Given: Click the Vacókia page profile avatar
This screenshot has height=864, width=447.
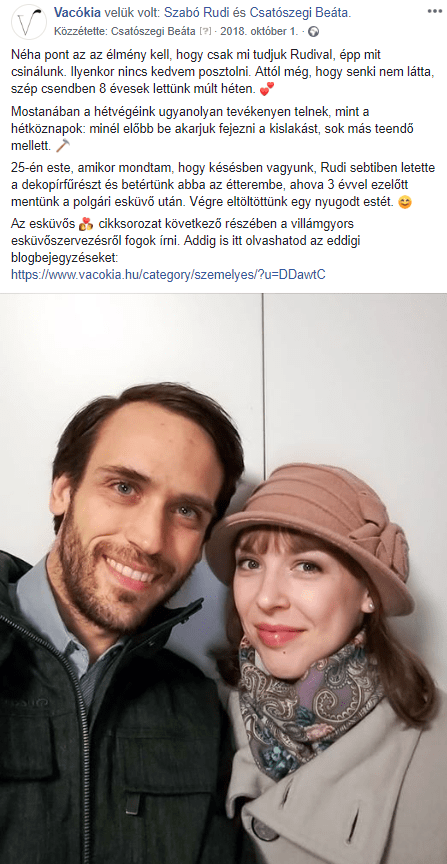Looking at the screenshot, I should point(29,21).
